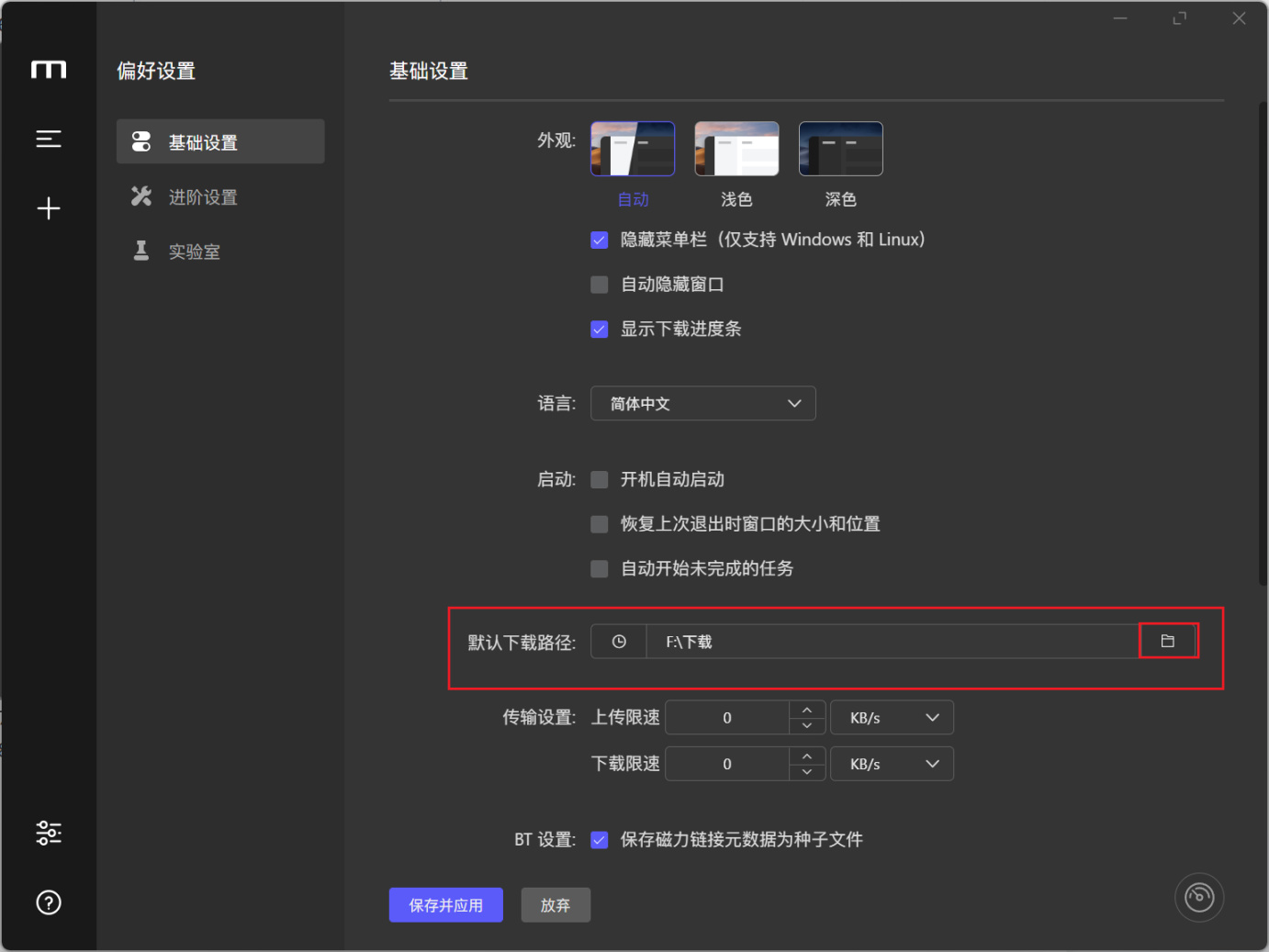Image resolution: width=1269 pixels, height=952 pixels.
Task: Open 基础设置 preferences section
Action: click(220, 141)
